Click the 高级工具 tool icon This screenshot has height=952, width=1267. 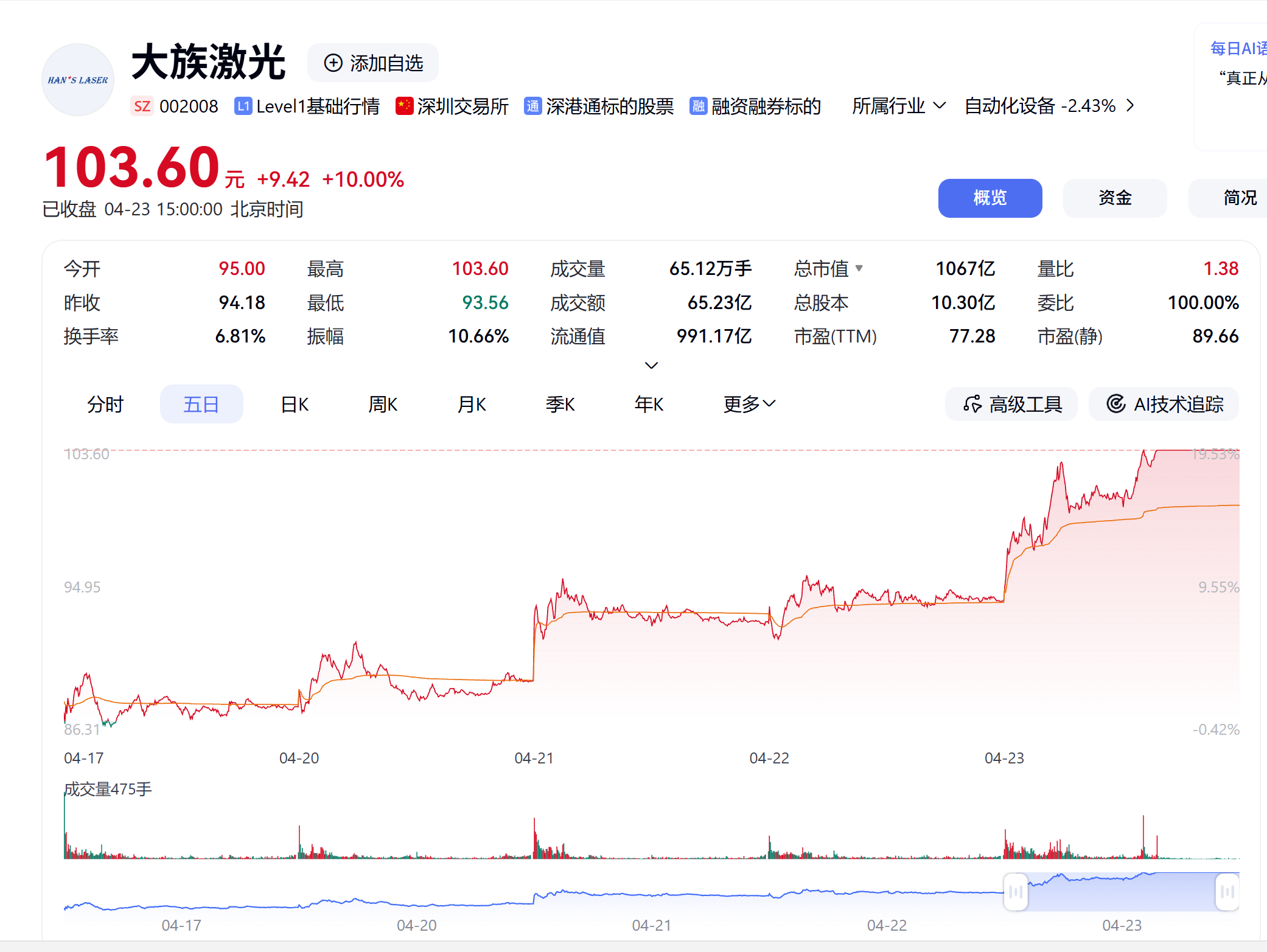tap(972, 404)
